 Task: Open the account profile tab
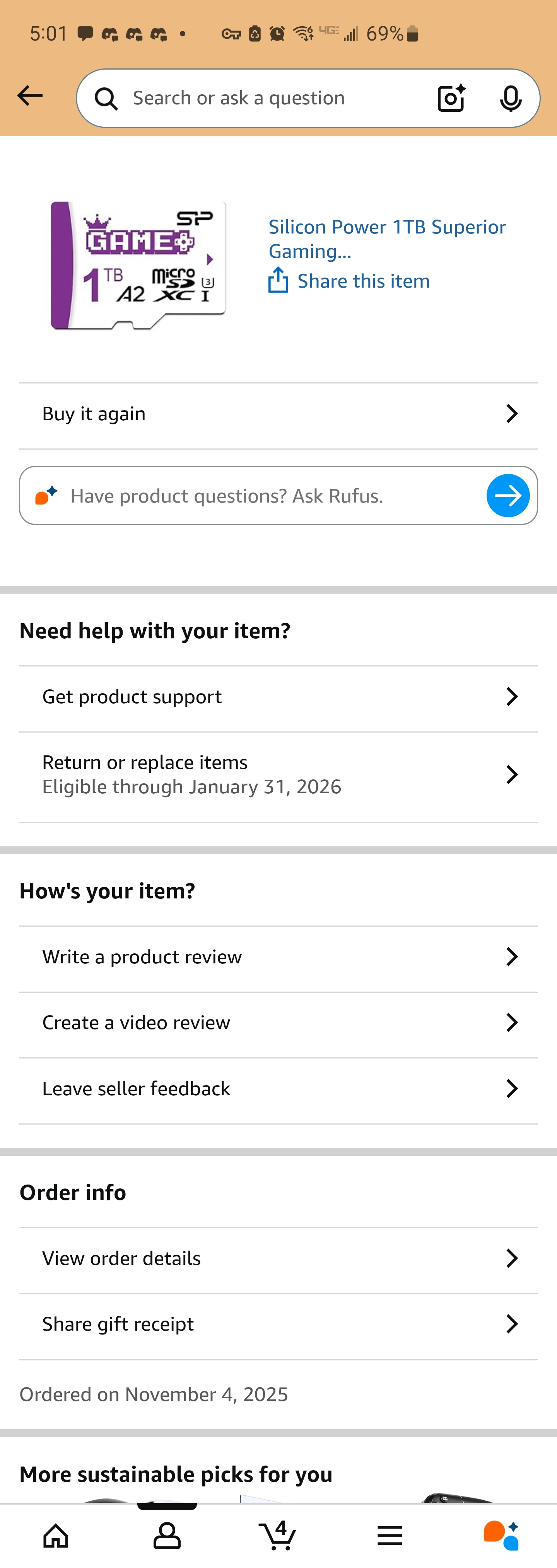(167, 1535)
